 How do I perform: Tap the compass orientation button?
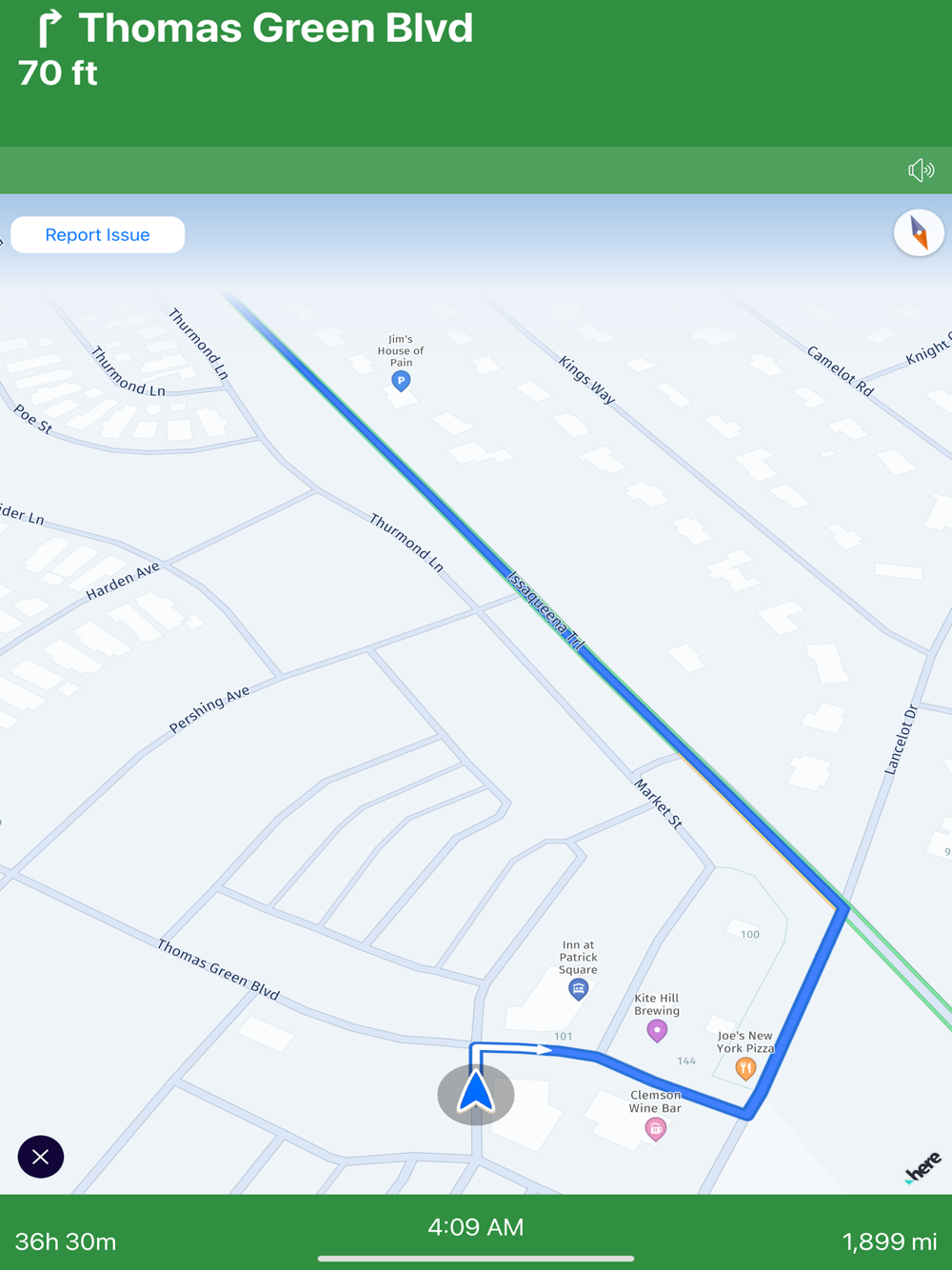pyautogui.click(x=919, y=232)
